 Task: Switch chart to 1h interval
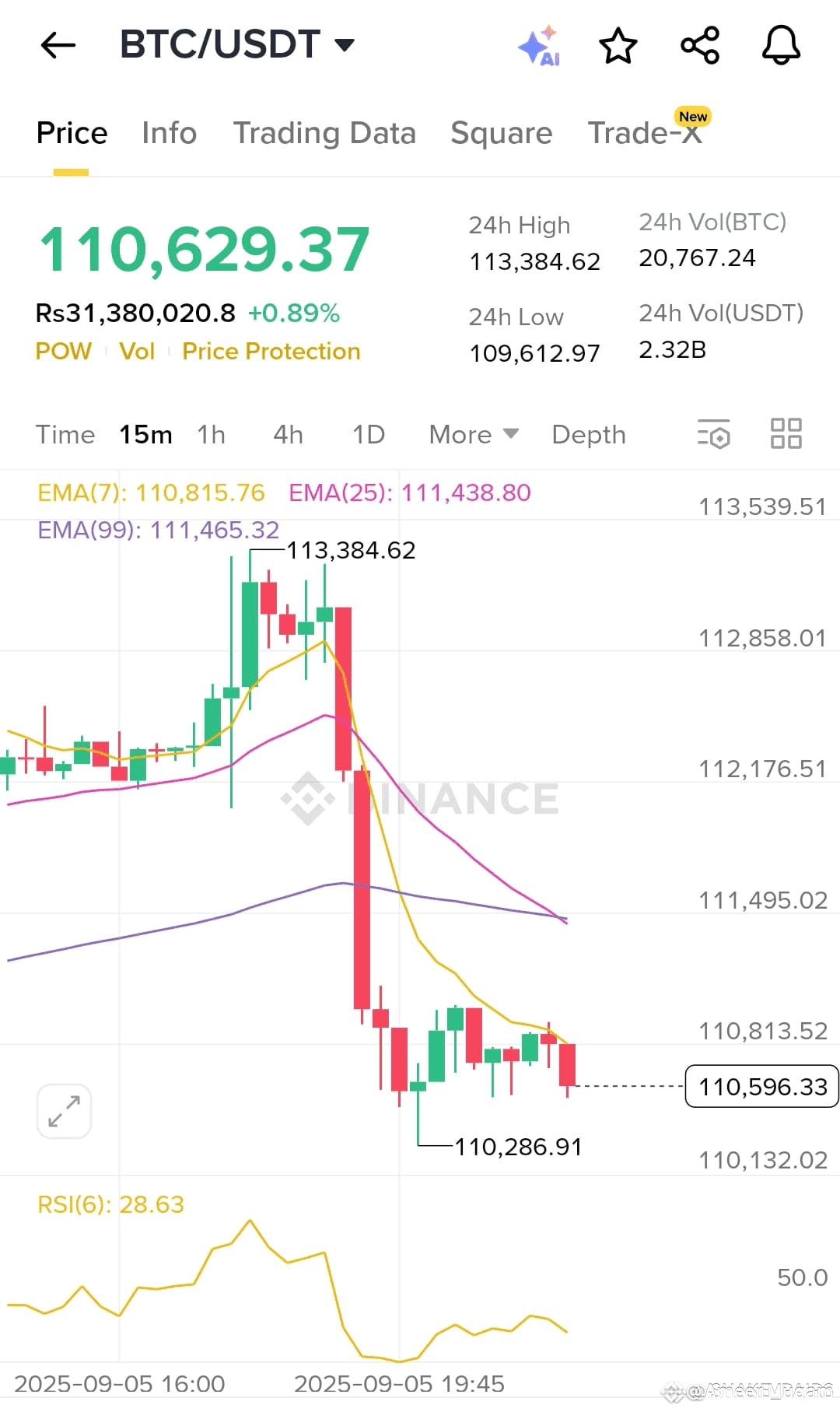tap(211, 435)
